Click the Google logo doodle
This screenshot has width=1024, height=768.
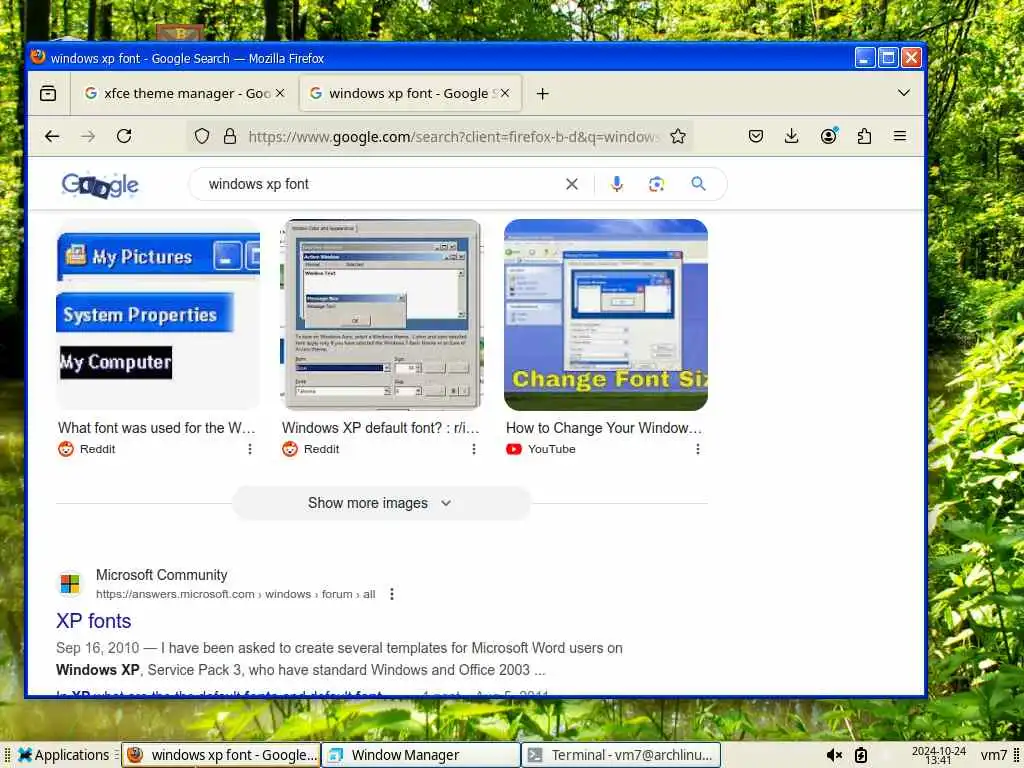click(100, 185)
